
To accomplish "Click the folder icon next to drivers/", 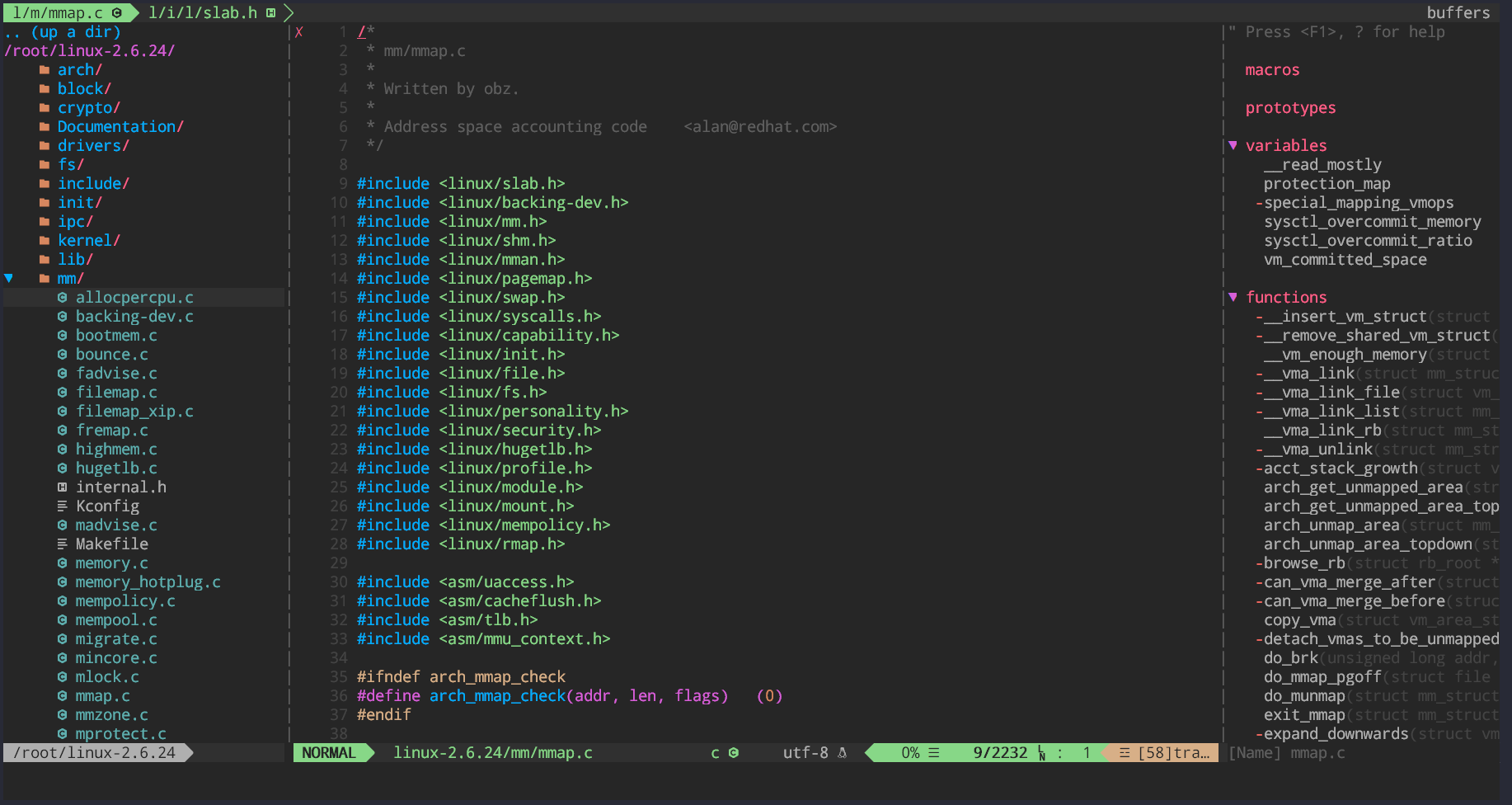I will point(45,146).
